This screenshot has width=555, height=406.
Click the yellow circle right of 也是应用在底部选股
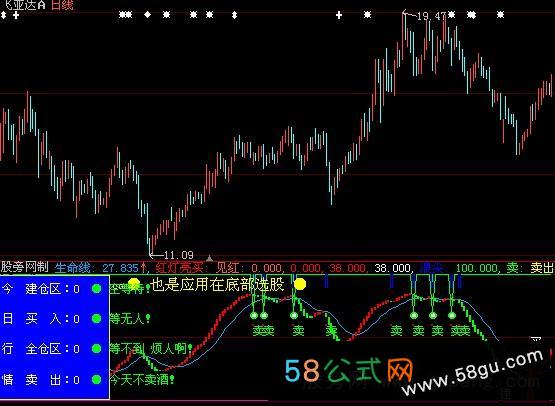(x=300, y=284)
